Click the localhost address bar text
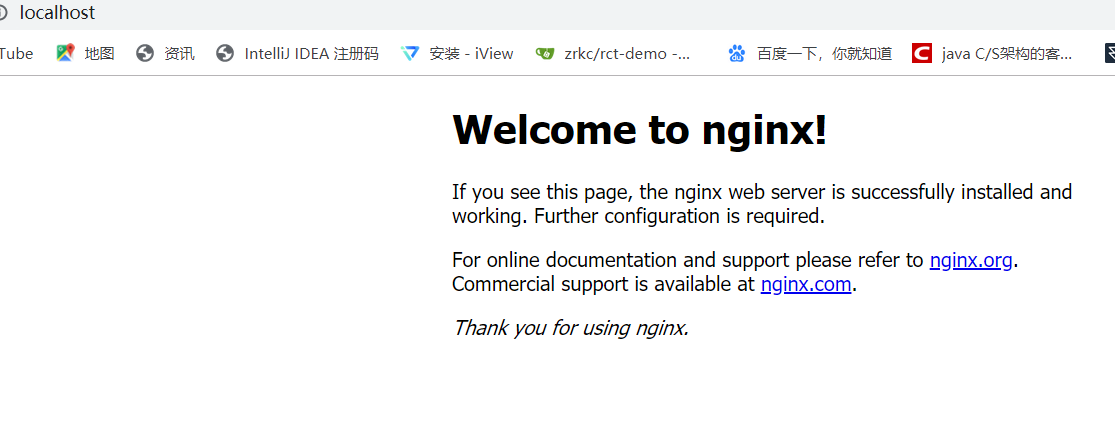Screen dimensions: 1115x433 (x=57, y=13)
